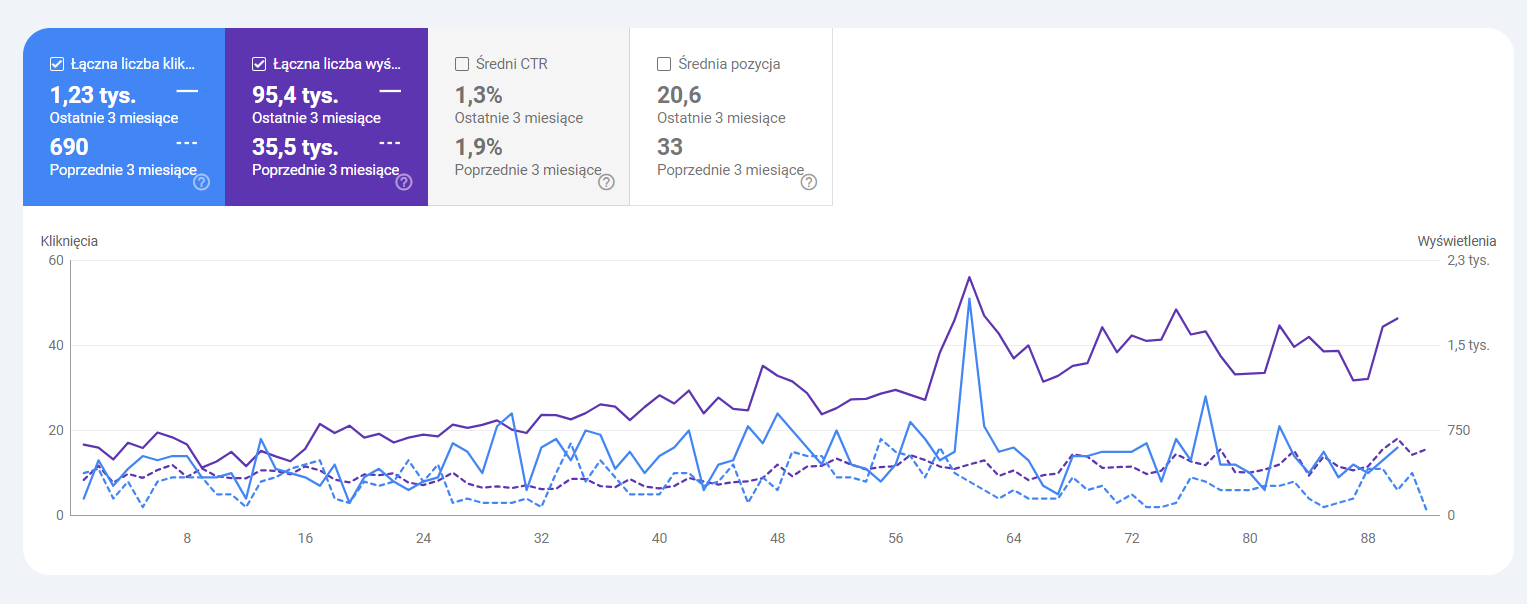Click the highest peak of the purple impressions line
Viewport: 1527px width, 604px height.
point(969,277)
